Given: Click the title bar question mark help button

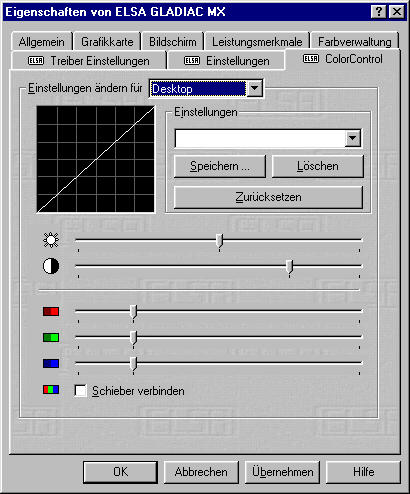Looking at the screenshot, I should coord(379,12).
